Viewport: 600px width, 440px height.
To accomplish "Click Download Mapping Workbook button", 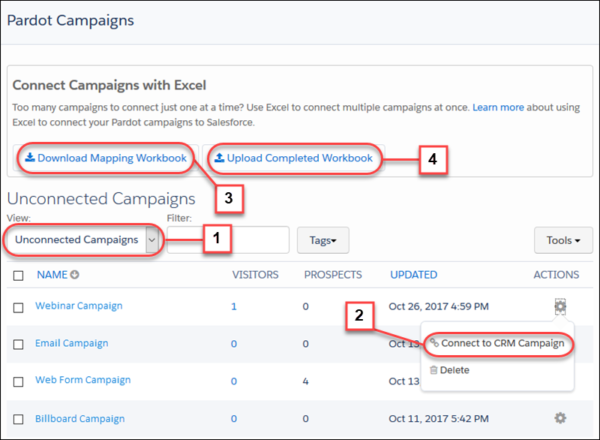I will pyautogui.click(x=106, y=158).
